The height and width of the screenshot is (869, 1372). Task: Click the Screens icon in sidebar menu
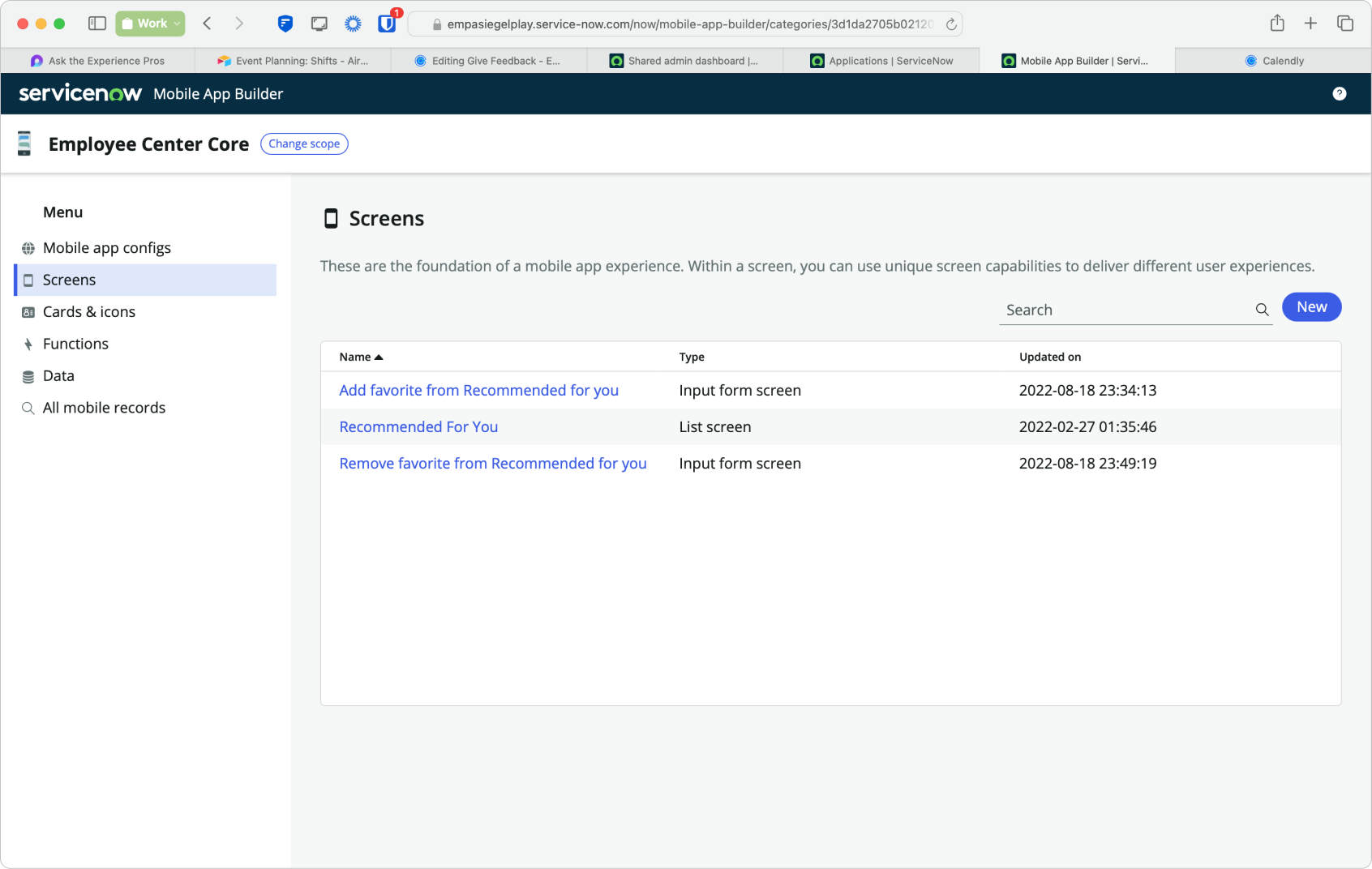pos(28,280)
